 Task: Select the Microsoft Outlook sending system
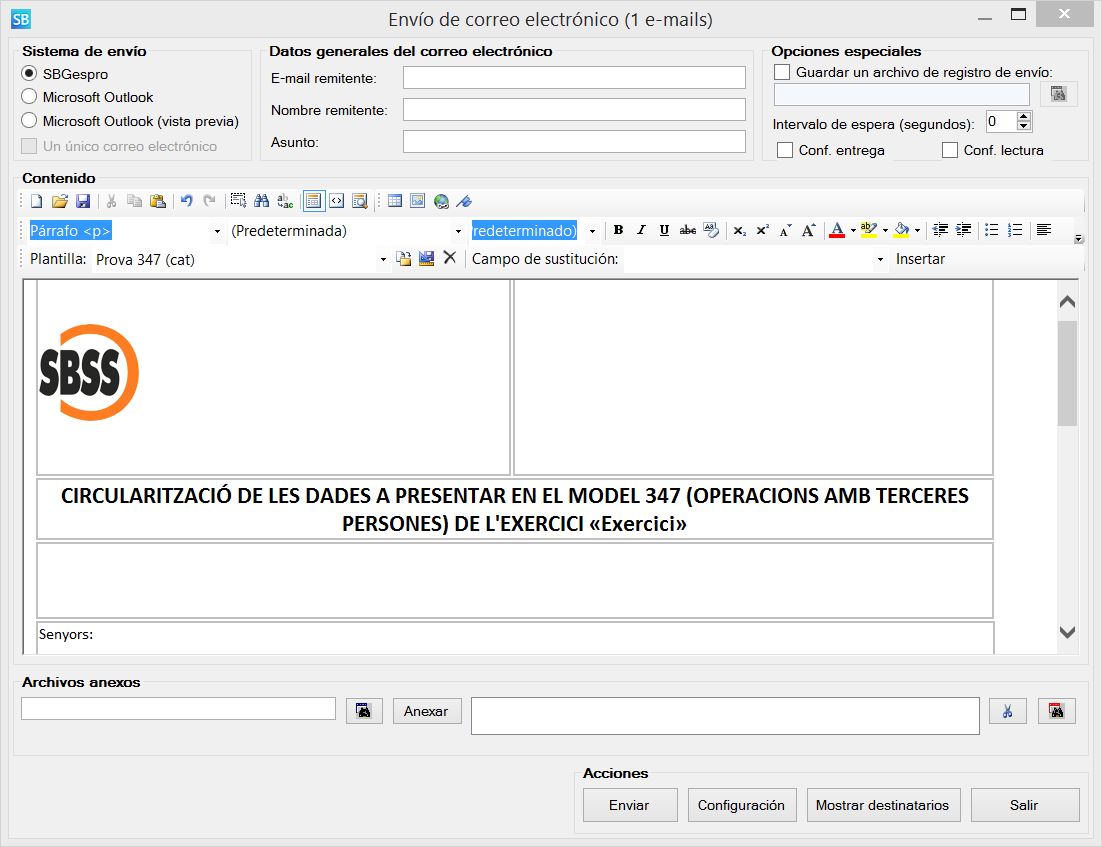29,97
